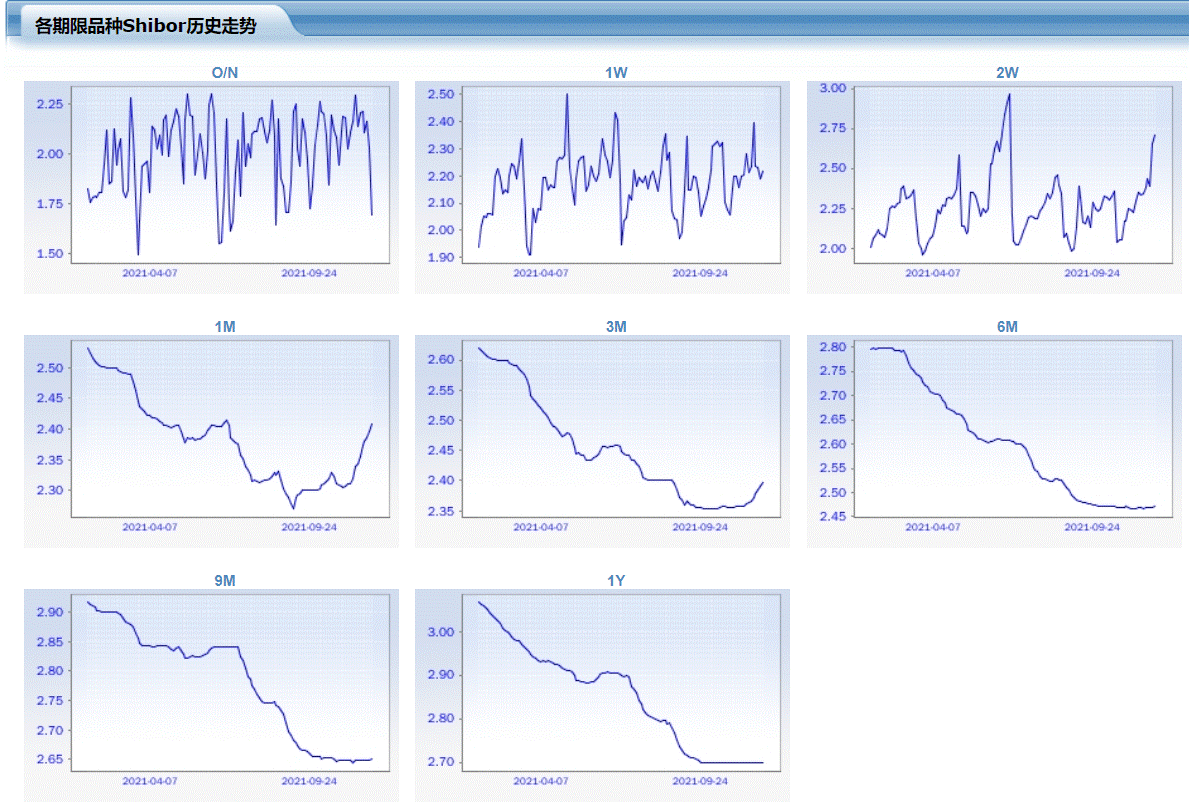This screenshot has width=1189, height=809.
Task: Click the 1M chart title
Action: pos(224,327)
